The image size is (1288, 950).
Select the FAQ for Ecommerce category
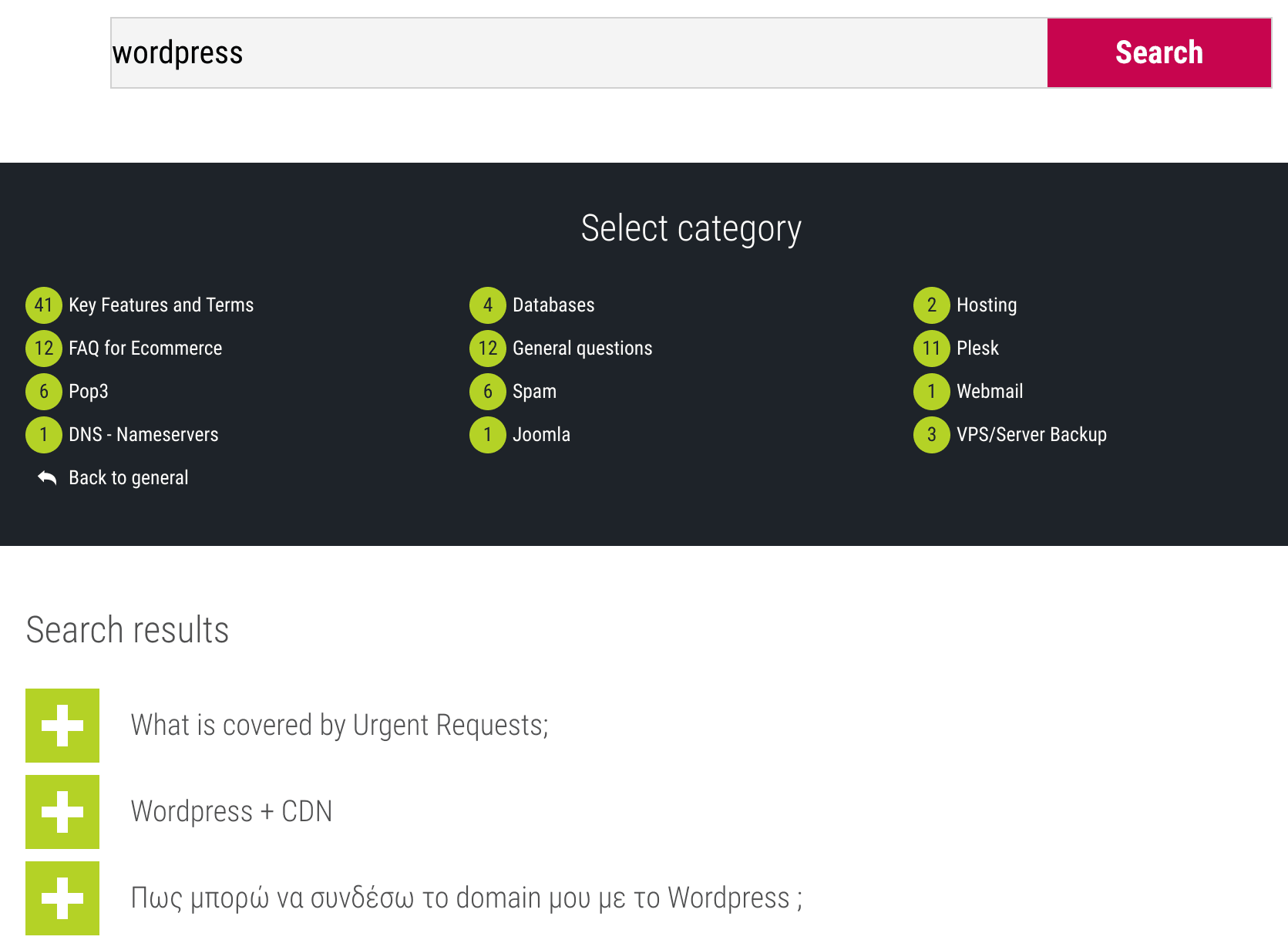point(146,349)
